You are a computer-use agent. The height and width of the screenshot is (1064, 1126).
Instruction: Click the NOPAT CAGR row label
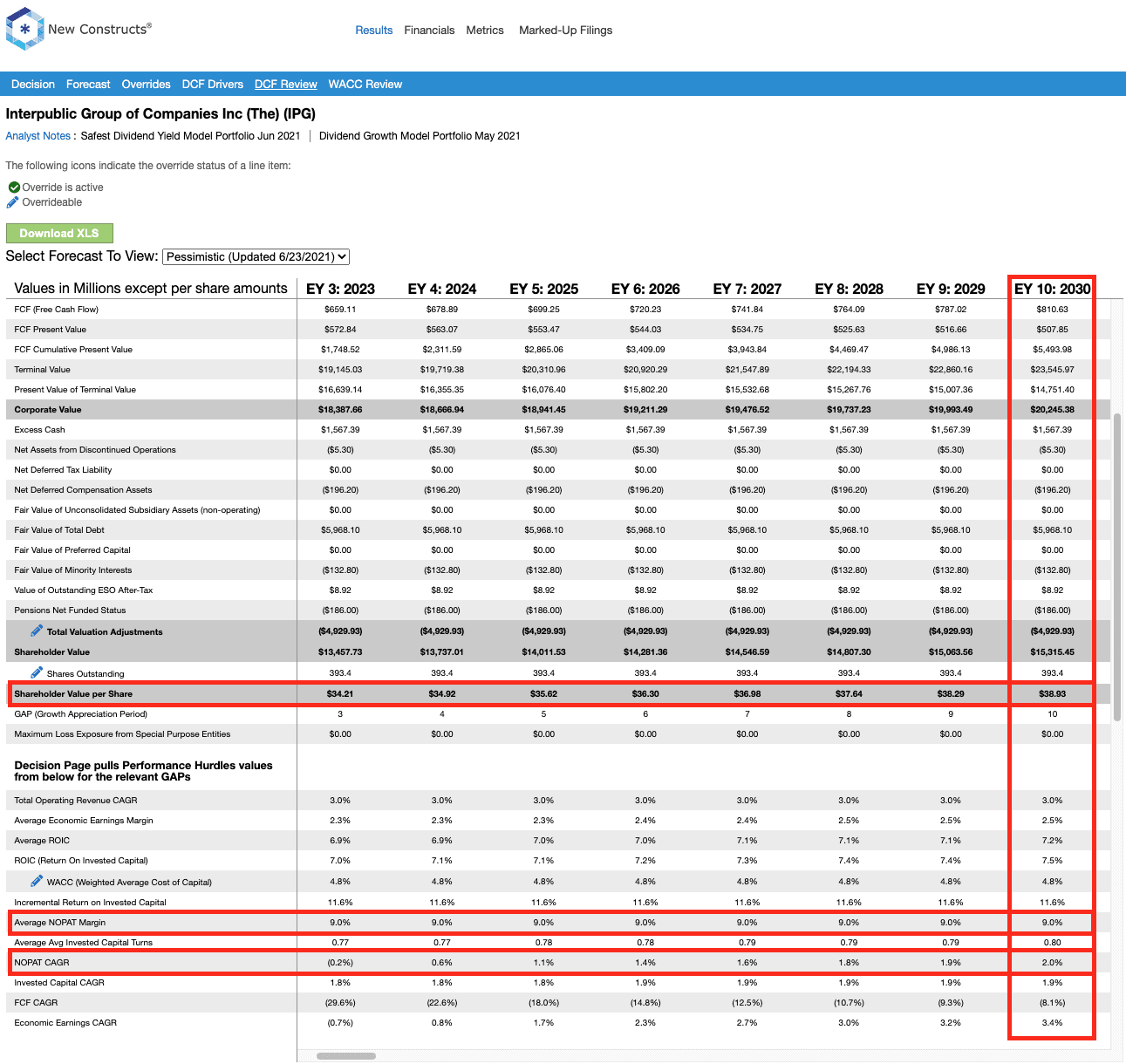[42, 963]
